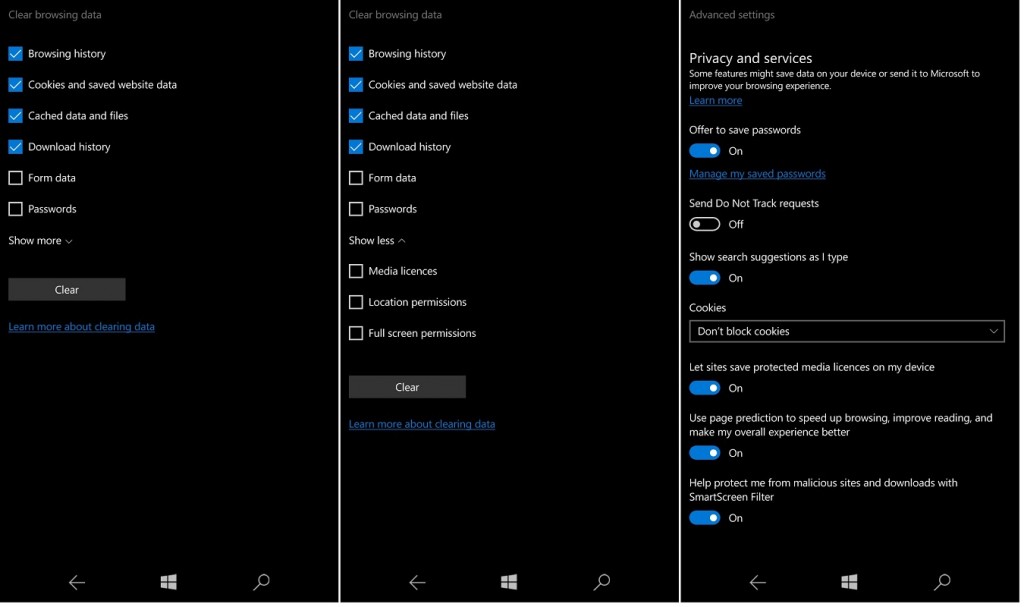
Task: Uncheck Cookies and saved website data, left screen
Action: (16, 85)
